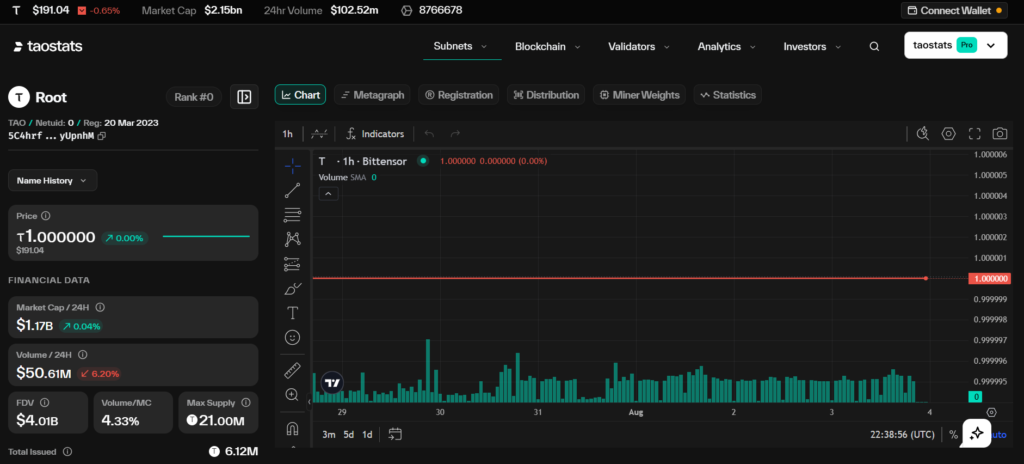Click the 1.000000 price label on axis
1024x464 pixels.
click(x=989, y=278)
